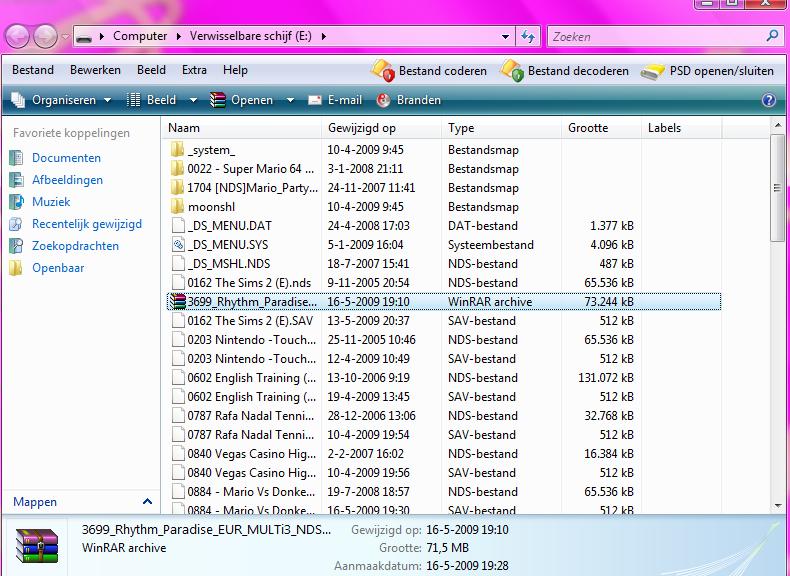This screenshot has width=790, height=576.
Task: Click the large WinRAR icon in details pane
Action: coord(36,545)
